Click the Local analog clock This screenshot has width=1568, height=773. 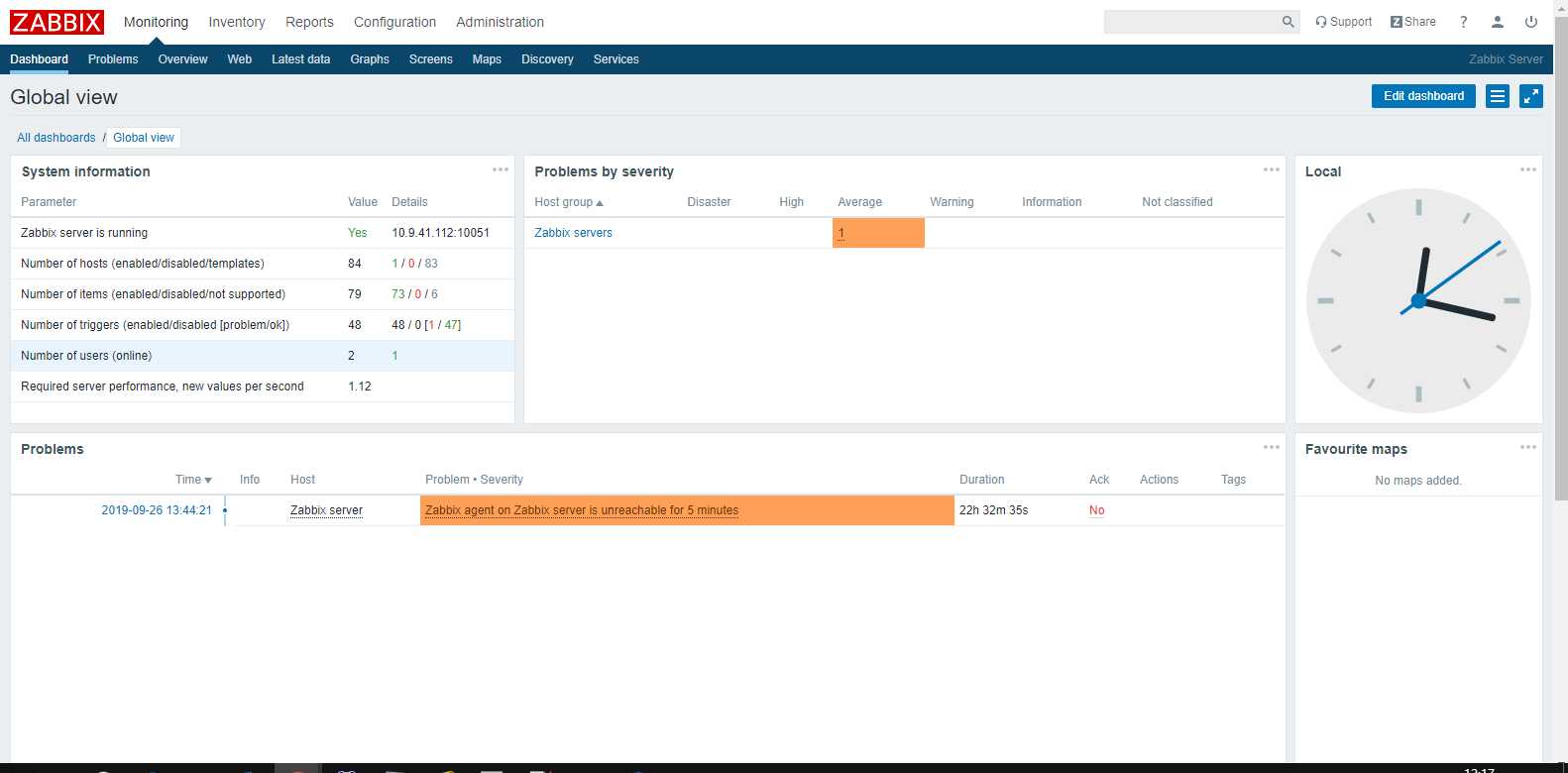coord(1418,300)
